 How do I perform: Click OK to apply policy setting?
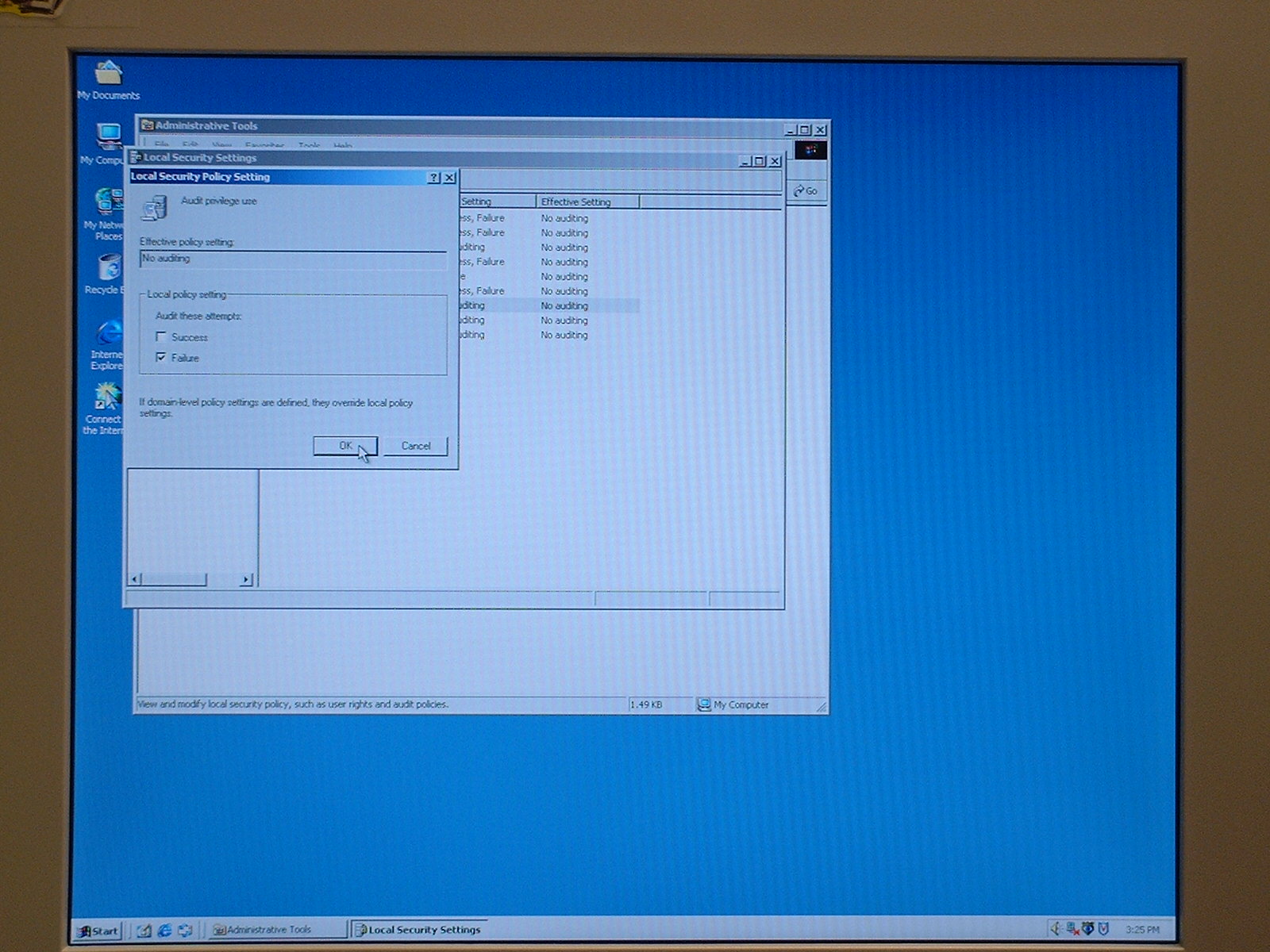click(x=344, y=446)
